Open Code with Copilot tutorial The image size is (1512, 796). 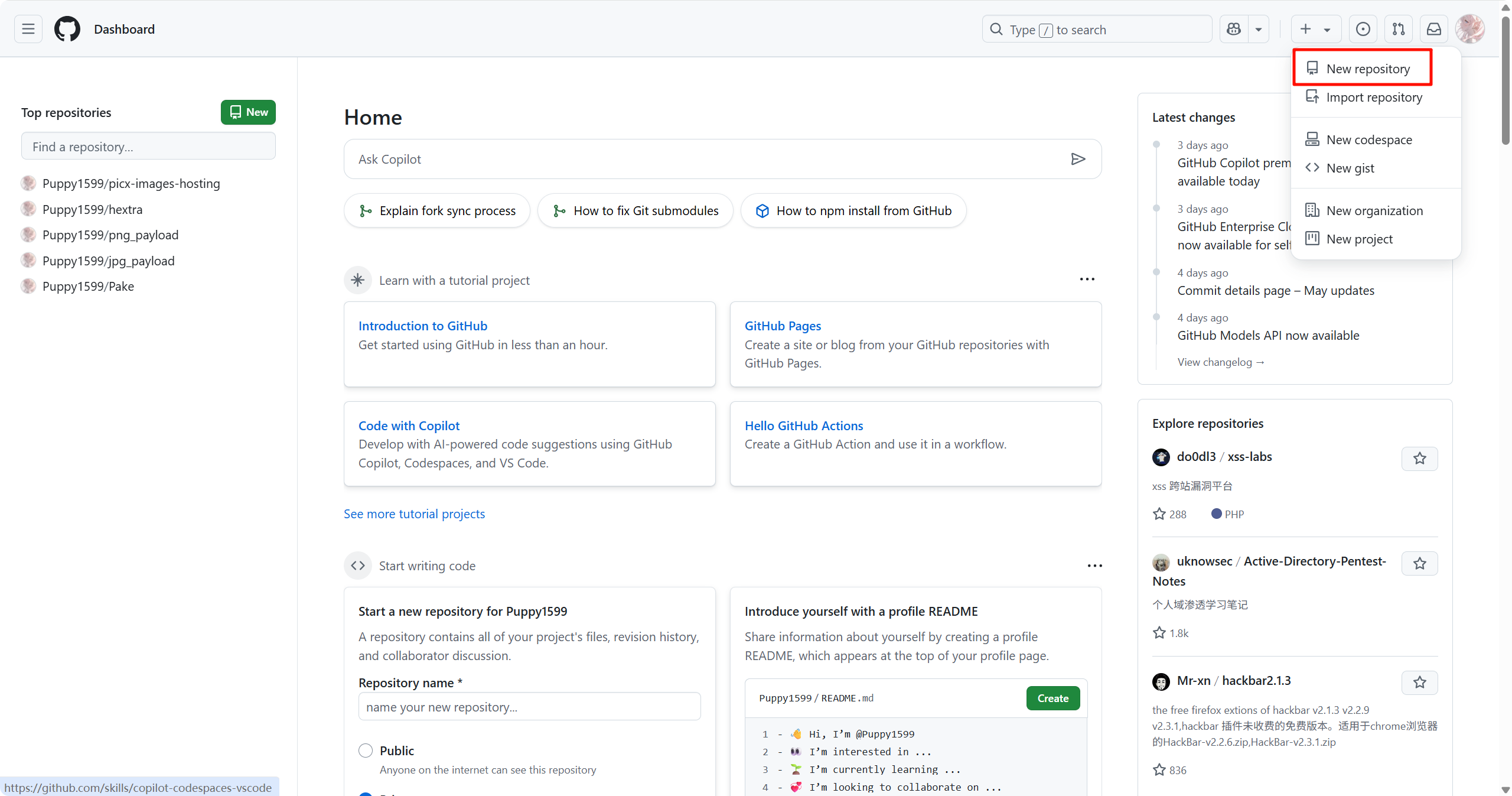click(x=409, y=425)
